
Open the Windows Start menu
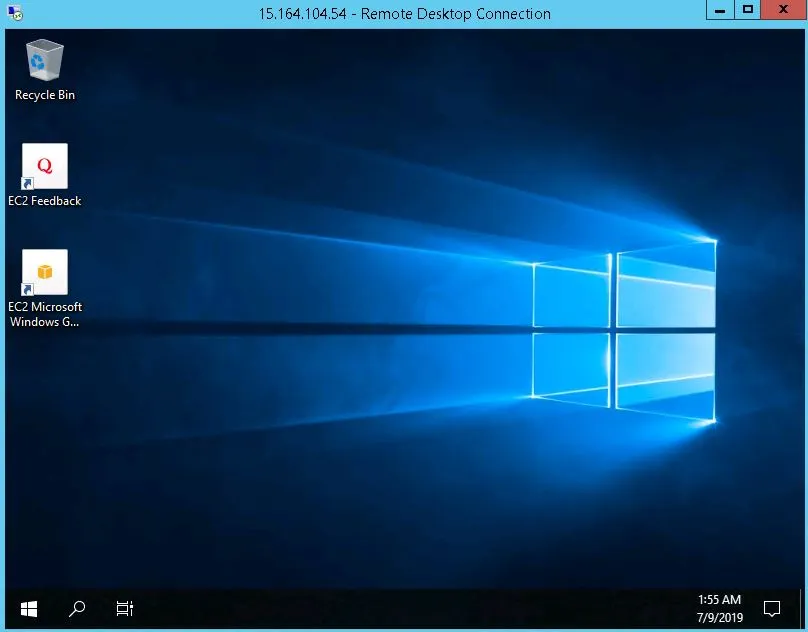[29, 609]
